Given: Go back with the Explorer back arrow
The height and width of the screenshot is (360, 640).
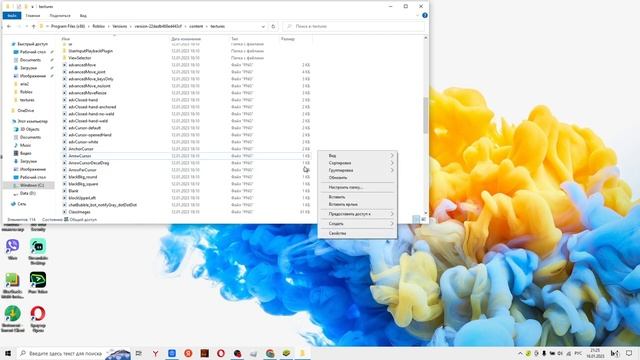Looking at the screenshot, I should click(9, 26).
